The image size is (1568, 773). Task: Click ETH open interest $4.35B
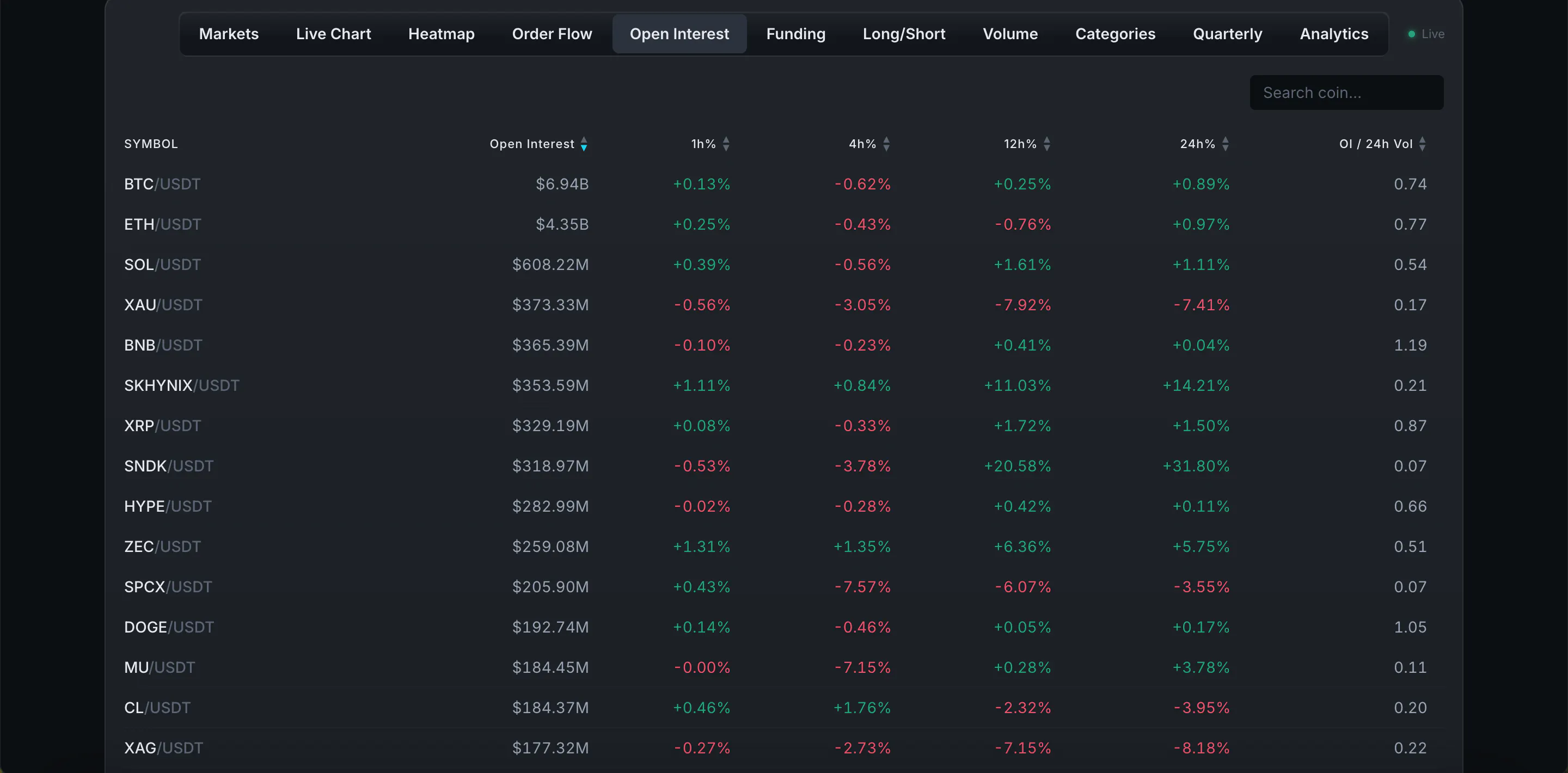pos(562,224)
